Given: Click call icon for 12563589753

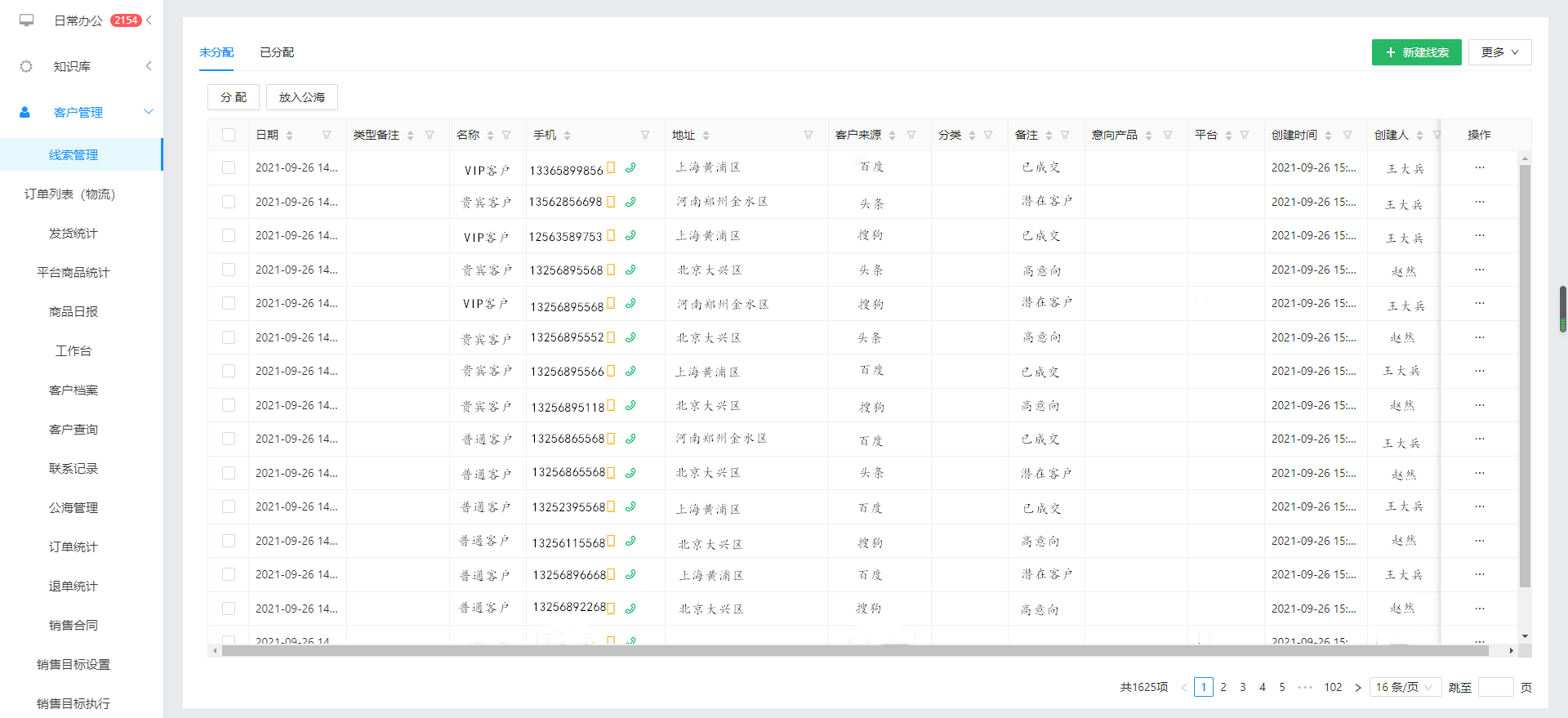Looking at the screenshot, I should click(630, 236).
